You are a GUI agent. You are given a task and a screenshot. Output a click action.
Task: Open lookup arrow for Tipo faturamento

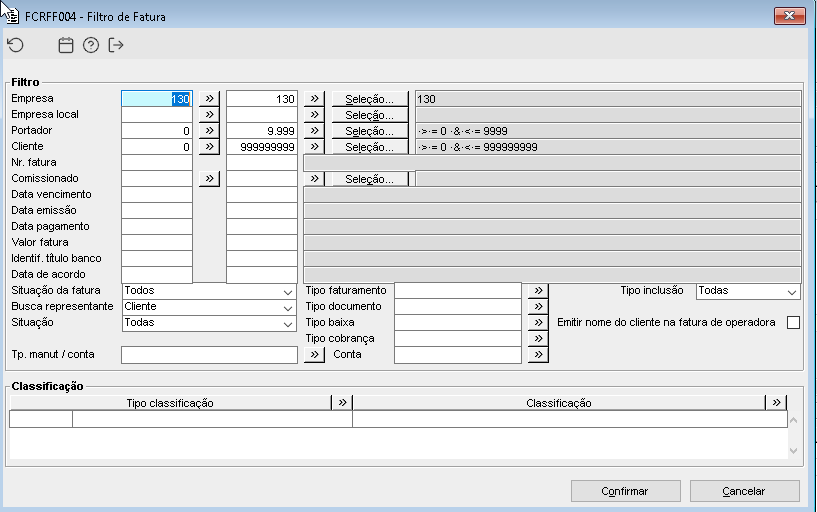pyautogui.click(x=538, y=291)
